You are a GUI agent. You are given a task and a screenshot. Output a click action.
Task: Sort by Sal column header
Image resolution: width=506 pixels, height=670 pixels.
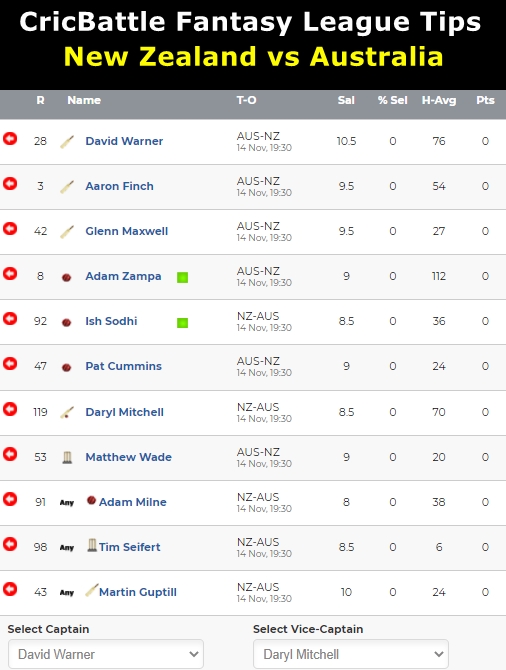click(346, 100)
